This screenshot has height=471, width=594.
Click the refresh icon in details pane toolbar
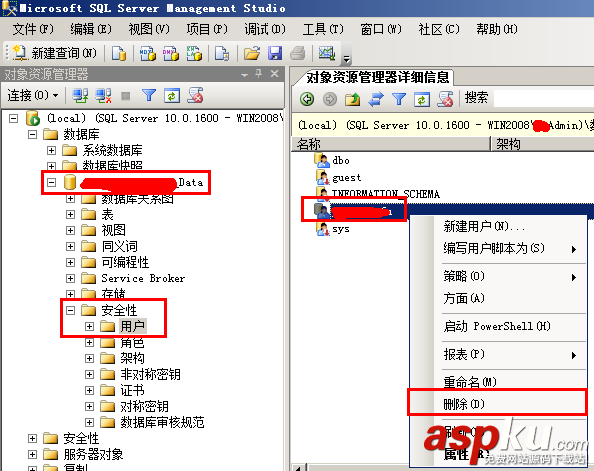pos(422,99)
